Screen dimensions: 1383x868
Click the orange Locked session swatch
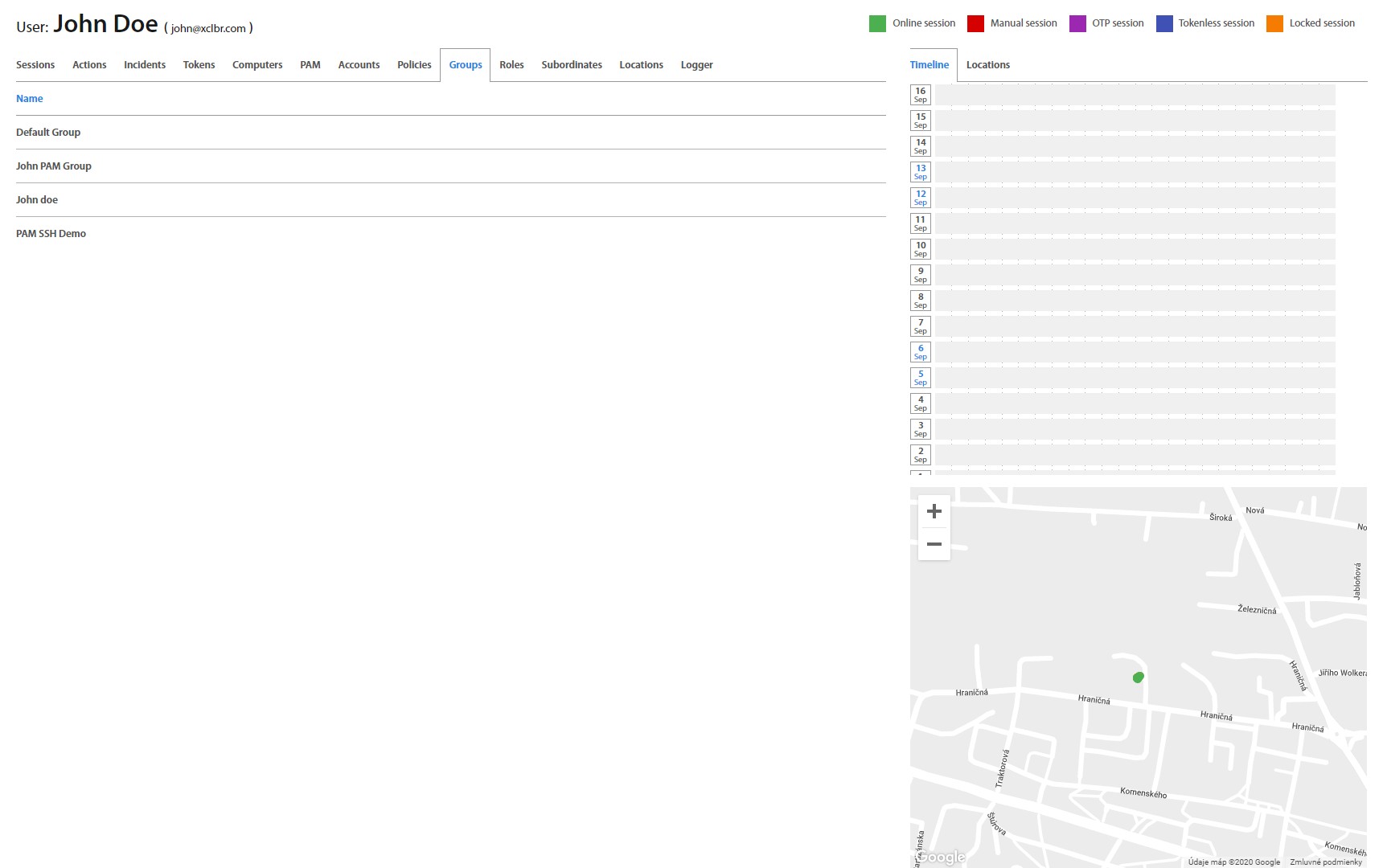coord(1274,23)
